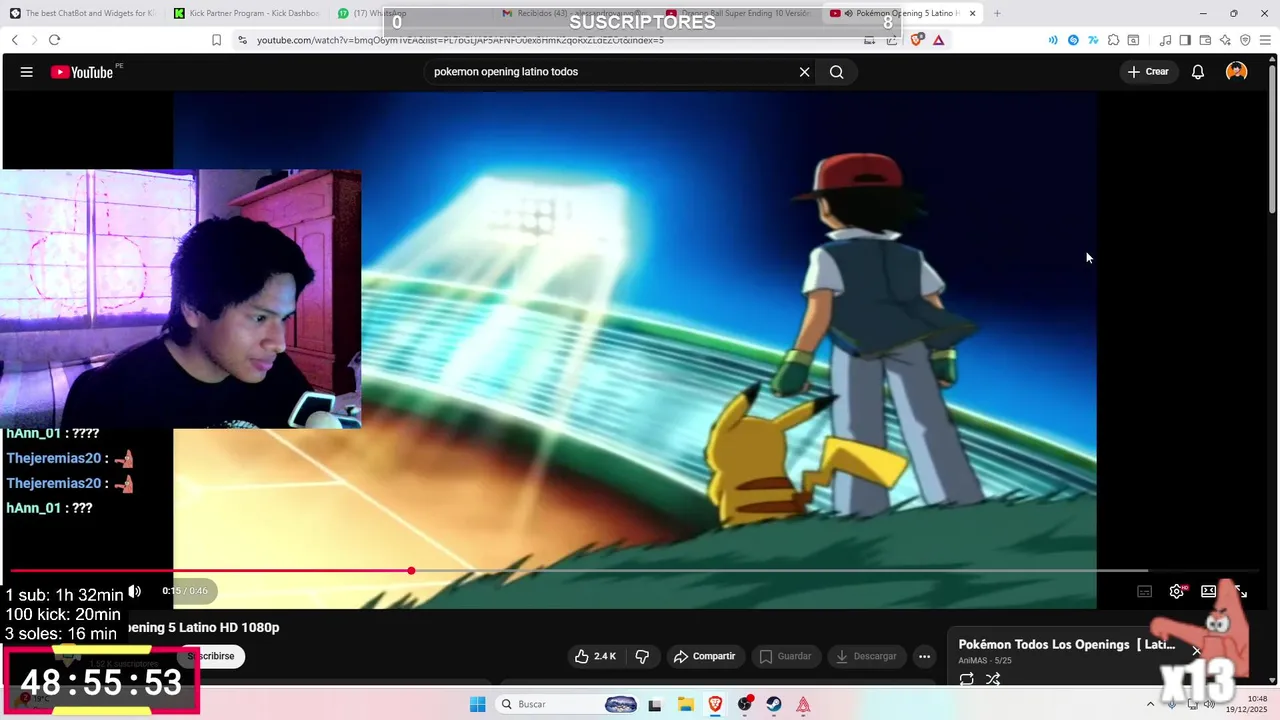Share the video with Compartir
The height and width of the screenshot is (720, 1280).
pyautogui.click(x=704, y=656)
